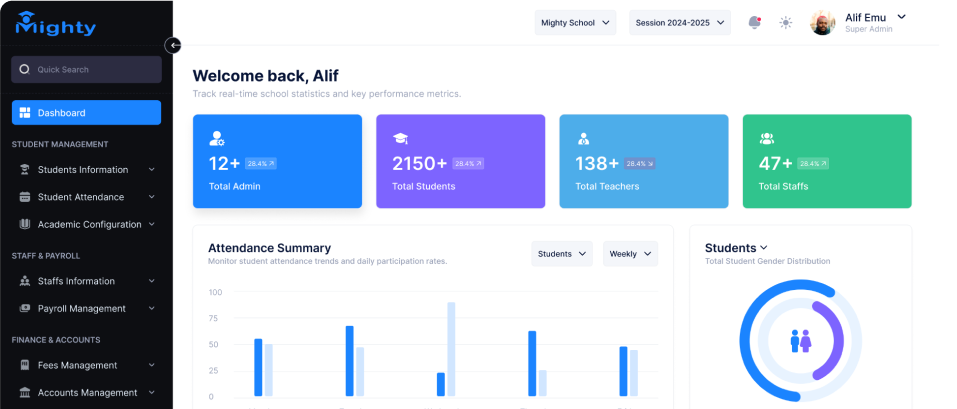Click the gender icon in donut chart
This screenshot has width=957, height=409.
pyautogui.click(x=801, y=341)
